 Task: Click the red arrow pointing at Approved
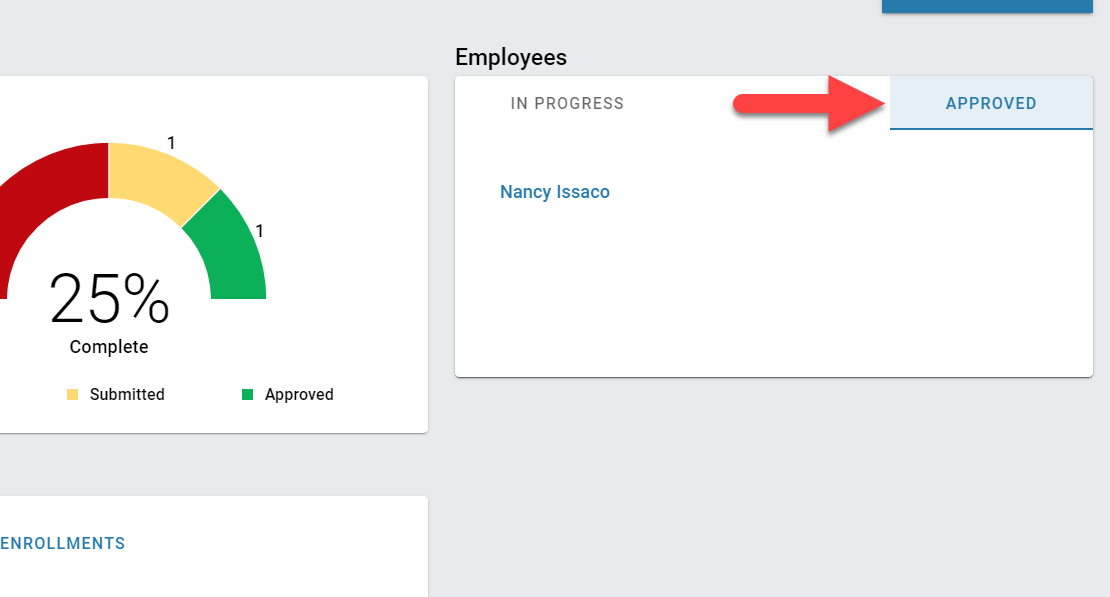pyautogui.click(x=810, y=103)
